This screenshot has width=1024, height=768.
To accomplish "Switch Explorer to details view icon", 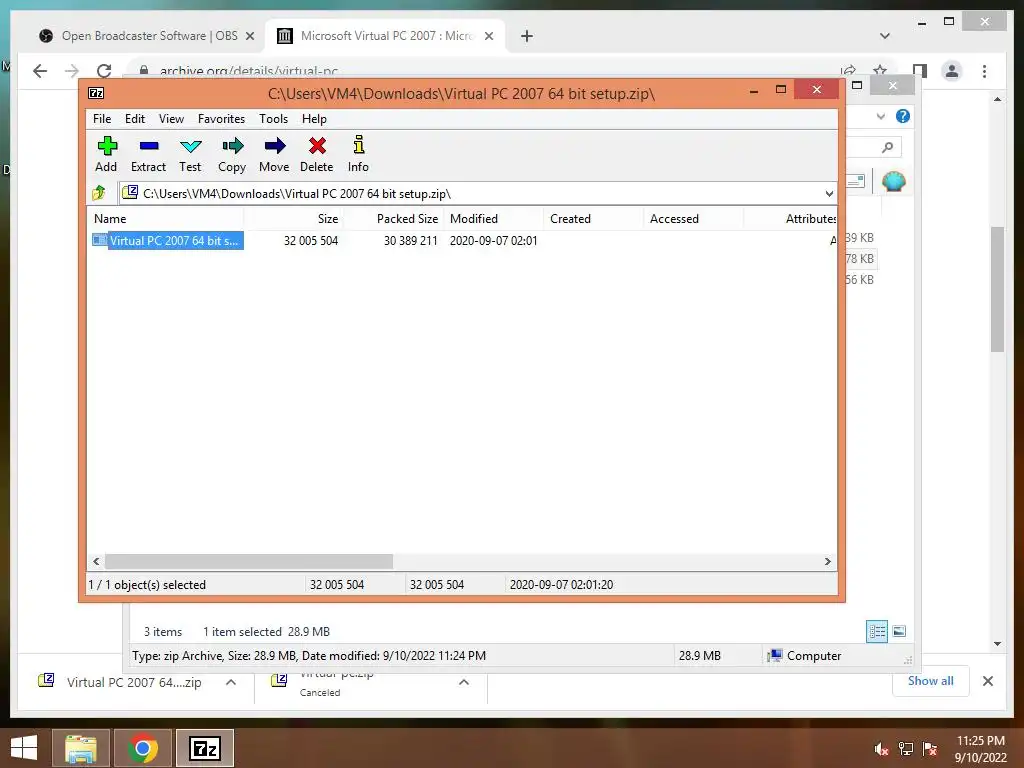I will click(x=877, y=631).
